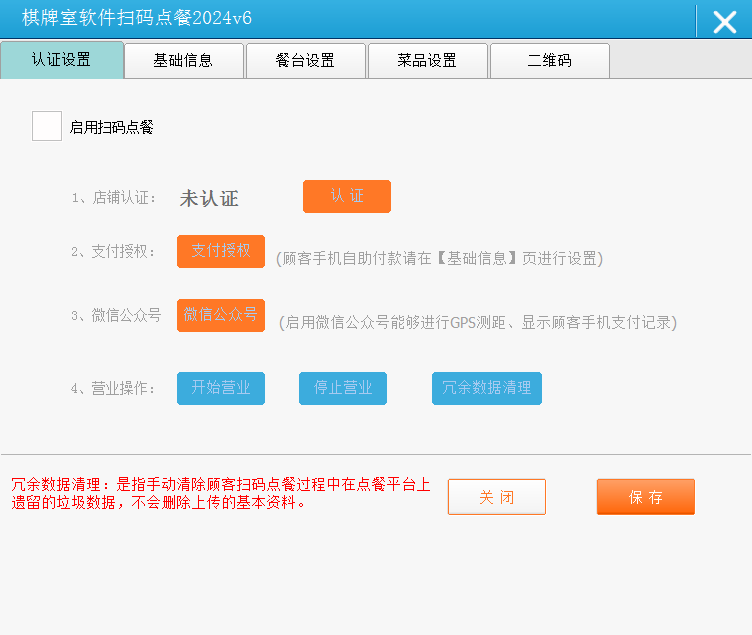Click the 关闭 button
Screen dimensions: 752x635
click(x=497, y=497)
